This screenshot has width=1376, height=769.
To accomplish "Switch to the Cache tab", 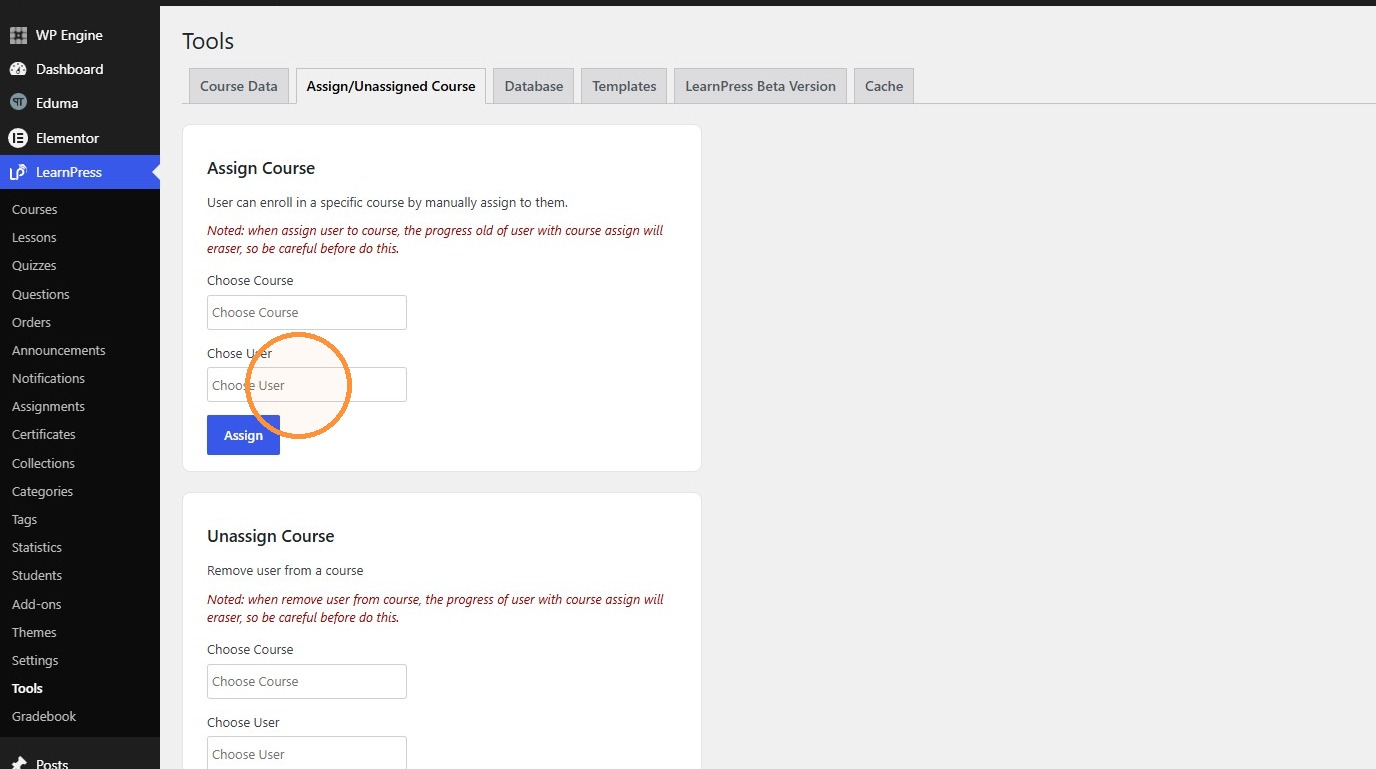I will 884,86.
